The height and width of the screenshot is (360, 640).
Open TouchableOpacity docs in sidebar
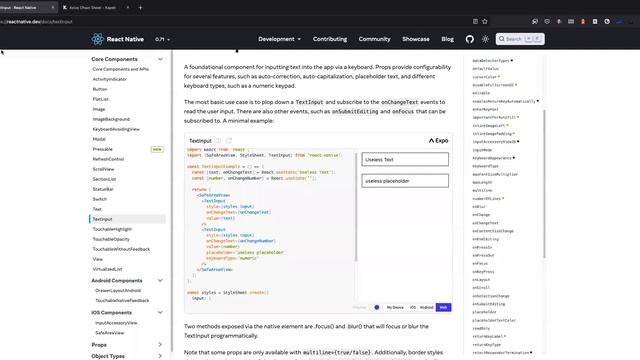[x=111, y=239]
